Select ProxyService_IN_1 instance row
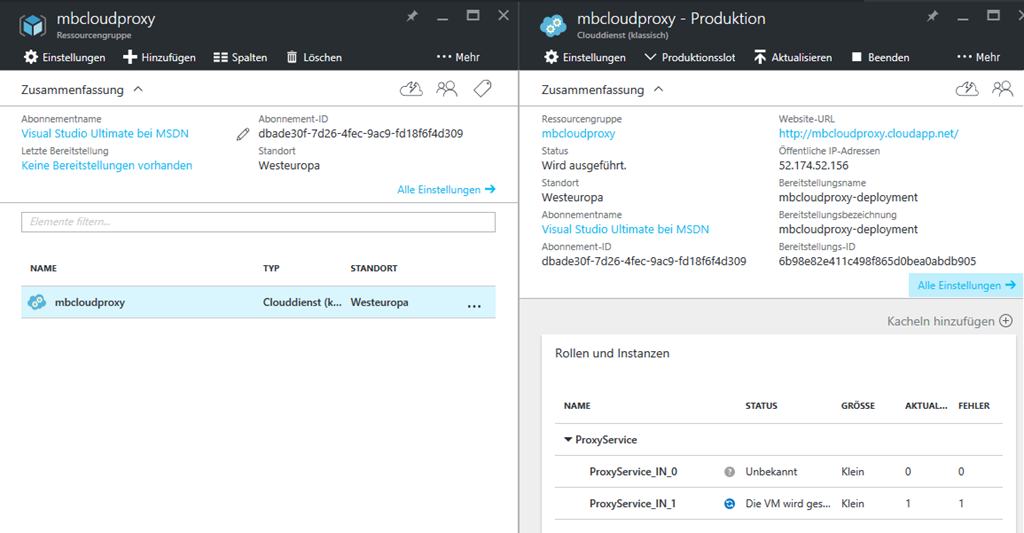Viewport: 1024px width, 533px height. click(778, 504)
